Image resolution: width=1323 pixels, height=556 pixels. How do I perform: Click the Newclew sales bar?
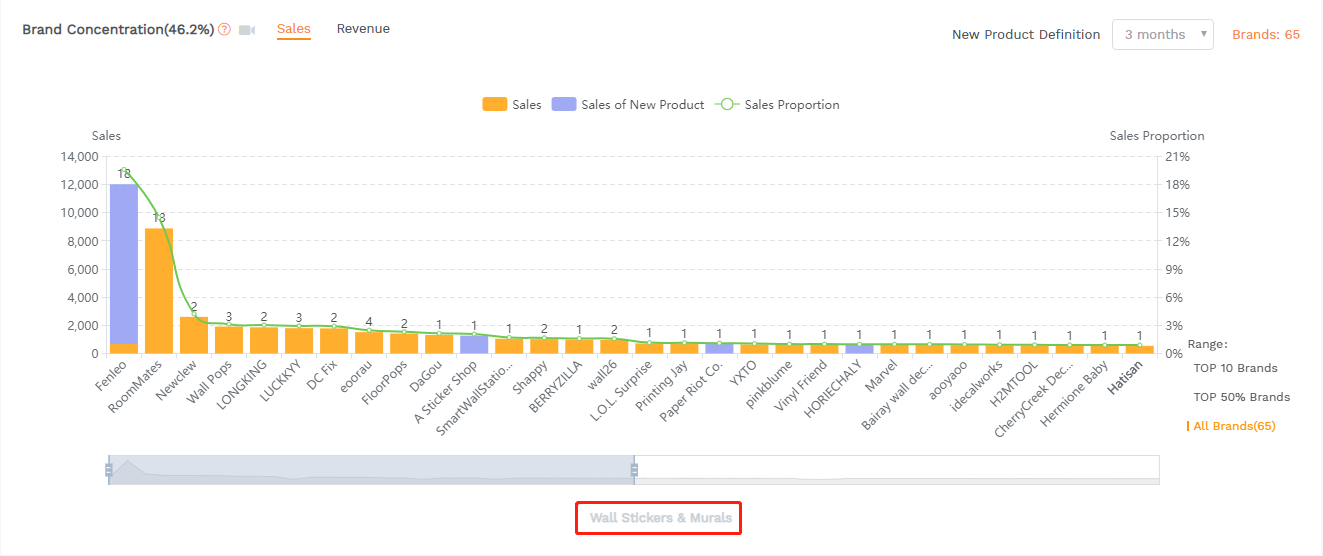(x=194, y=335)
